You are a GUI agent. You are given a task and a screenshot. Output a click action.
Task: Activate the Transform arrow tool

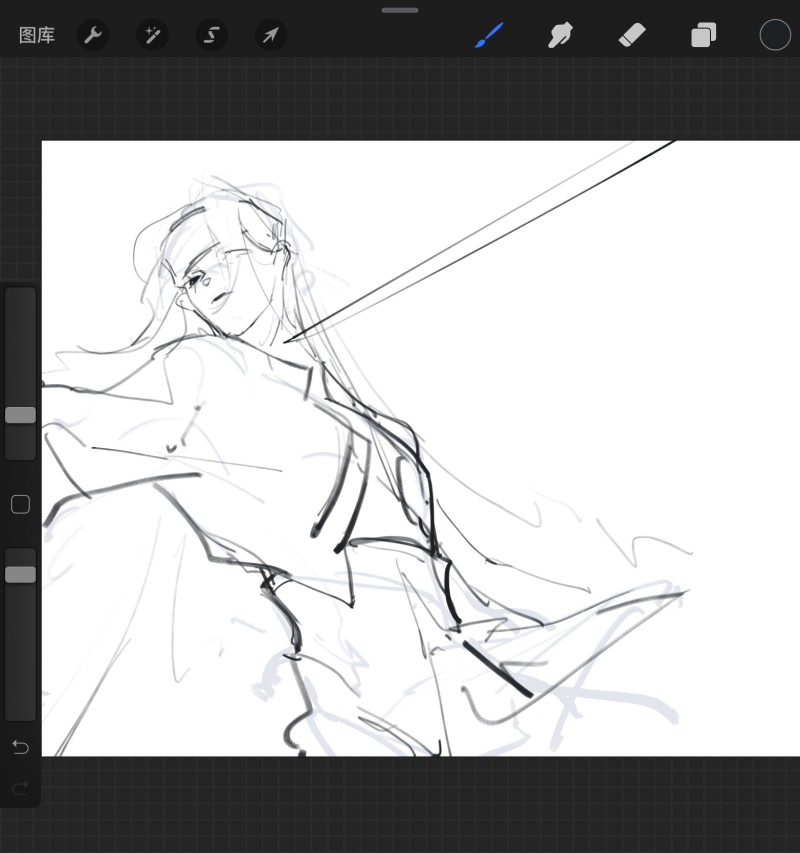pyautogui.click(x=271, y=35)
